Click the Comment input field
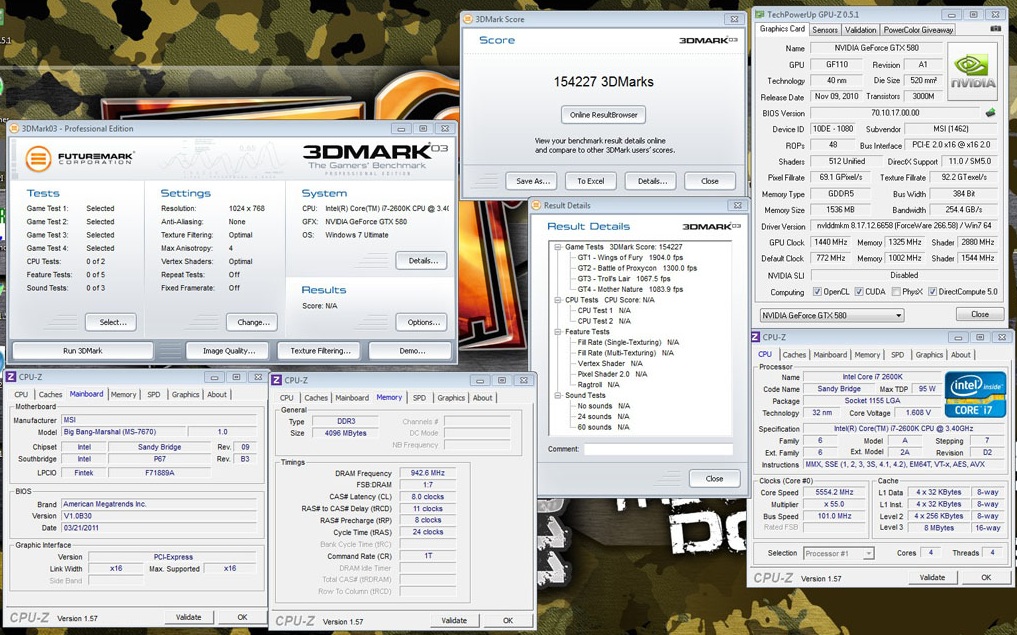 658,449
